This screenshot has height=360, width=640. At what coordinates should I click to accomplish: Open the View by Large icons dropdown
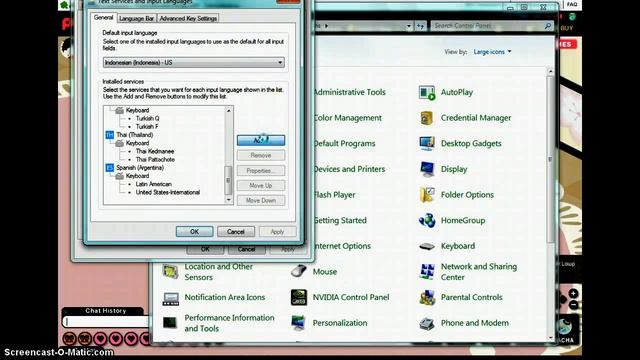click(492, 52)
